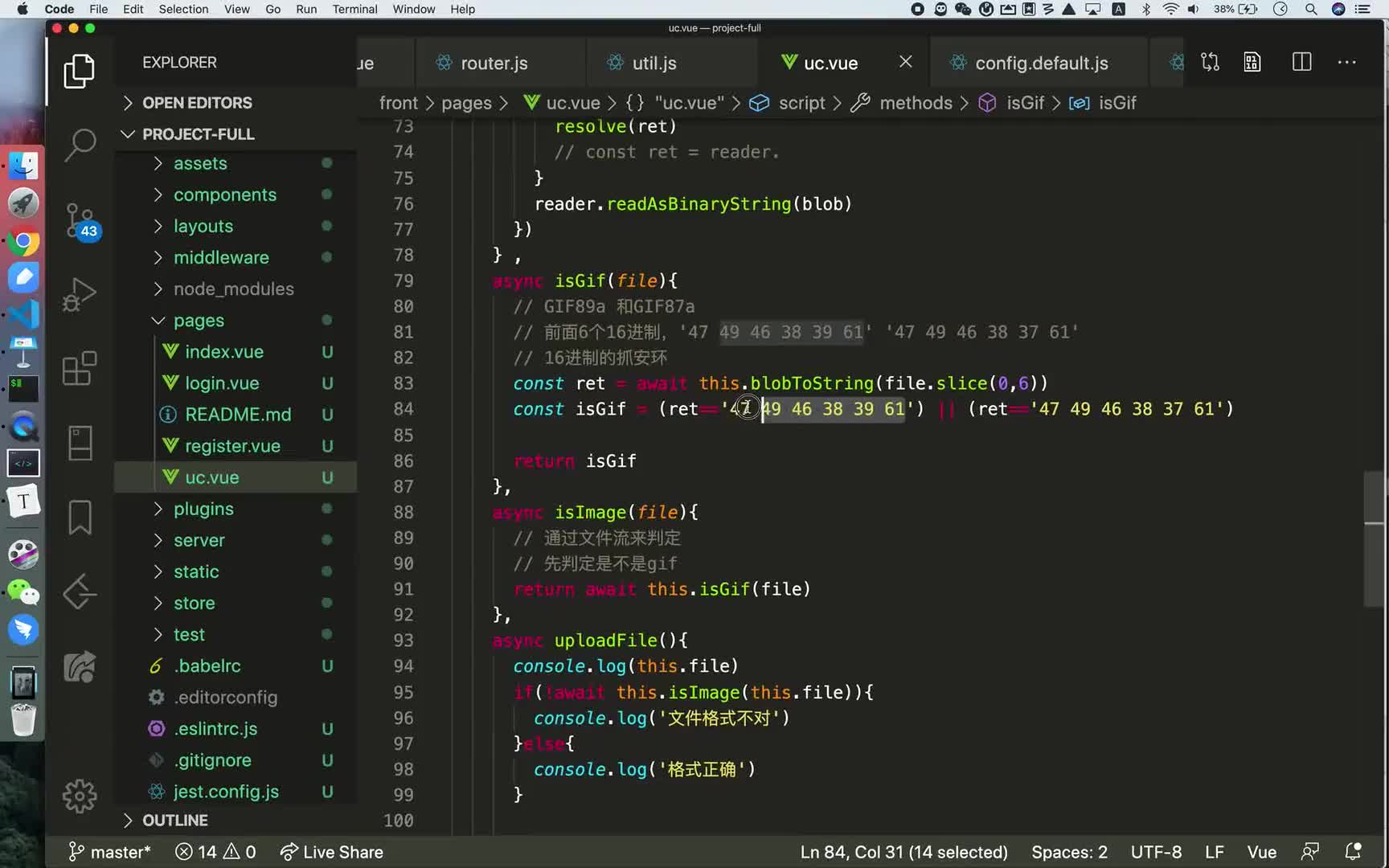Screen dimensions: 1389x868
Task: Open index.vue in the explorer
Action: click(x=223, y=351)
